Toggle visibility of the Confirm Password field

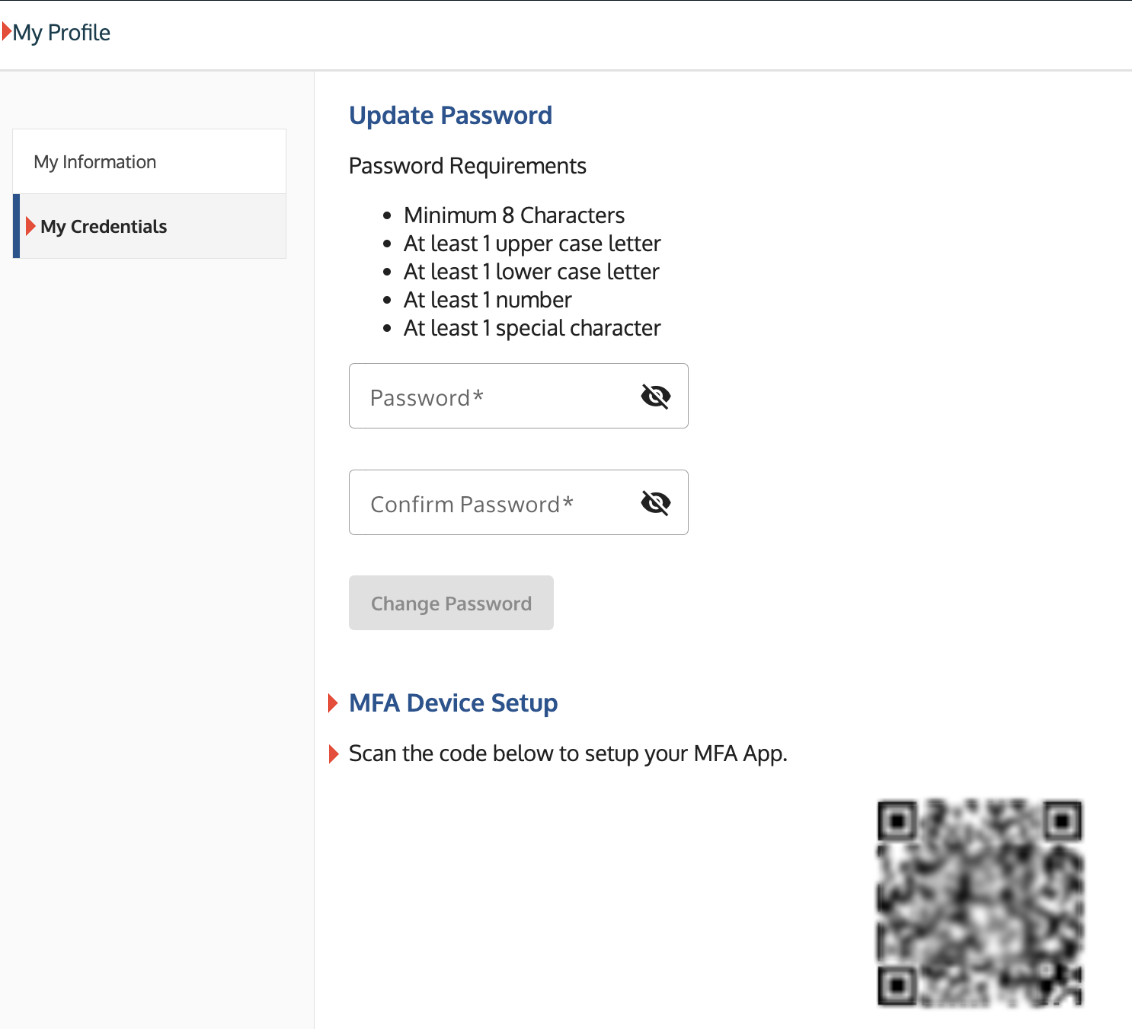point(655,502)
